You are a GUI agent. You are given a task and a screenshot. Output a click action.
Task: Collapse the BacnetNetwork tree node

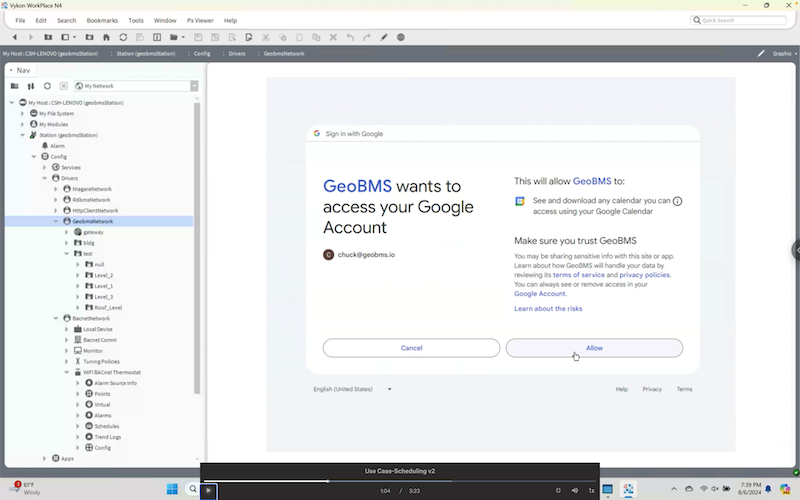click(x=56, y=318)
